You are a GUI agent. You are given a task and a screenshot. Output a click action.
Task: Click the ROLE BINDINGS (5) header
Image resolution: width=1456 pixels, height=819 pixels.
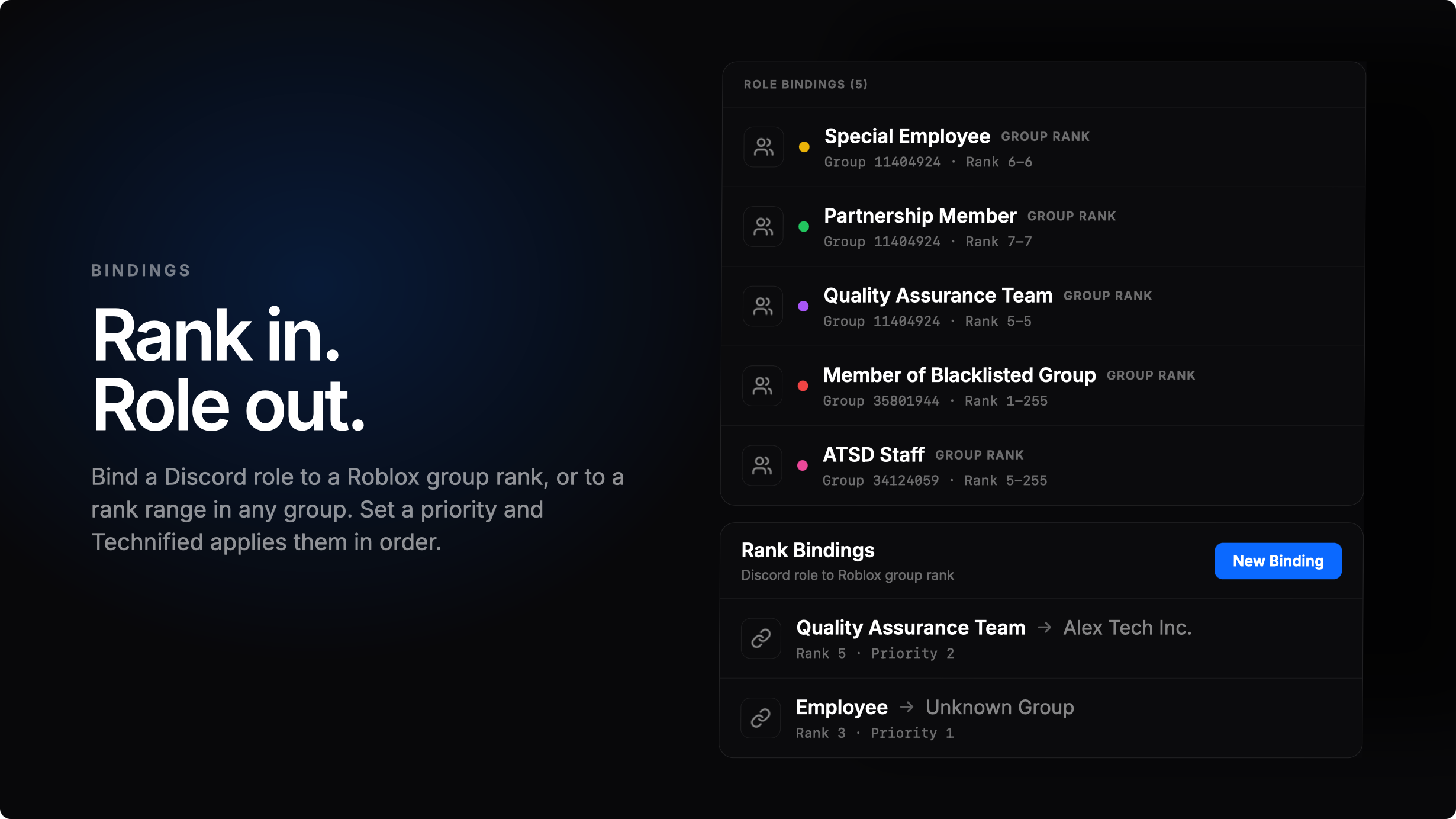point(806,85)
